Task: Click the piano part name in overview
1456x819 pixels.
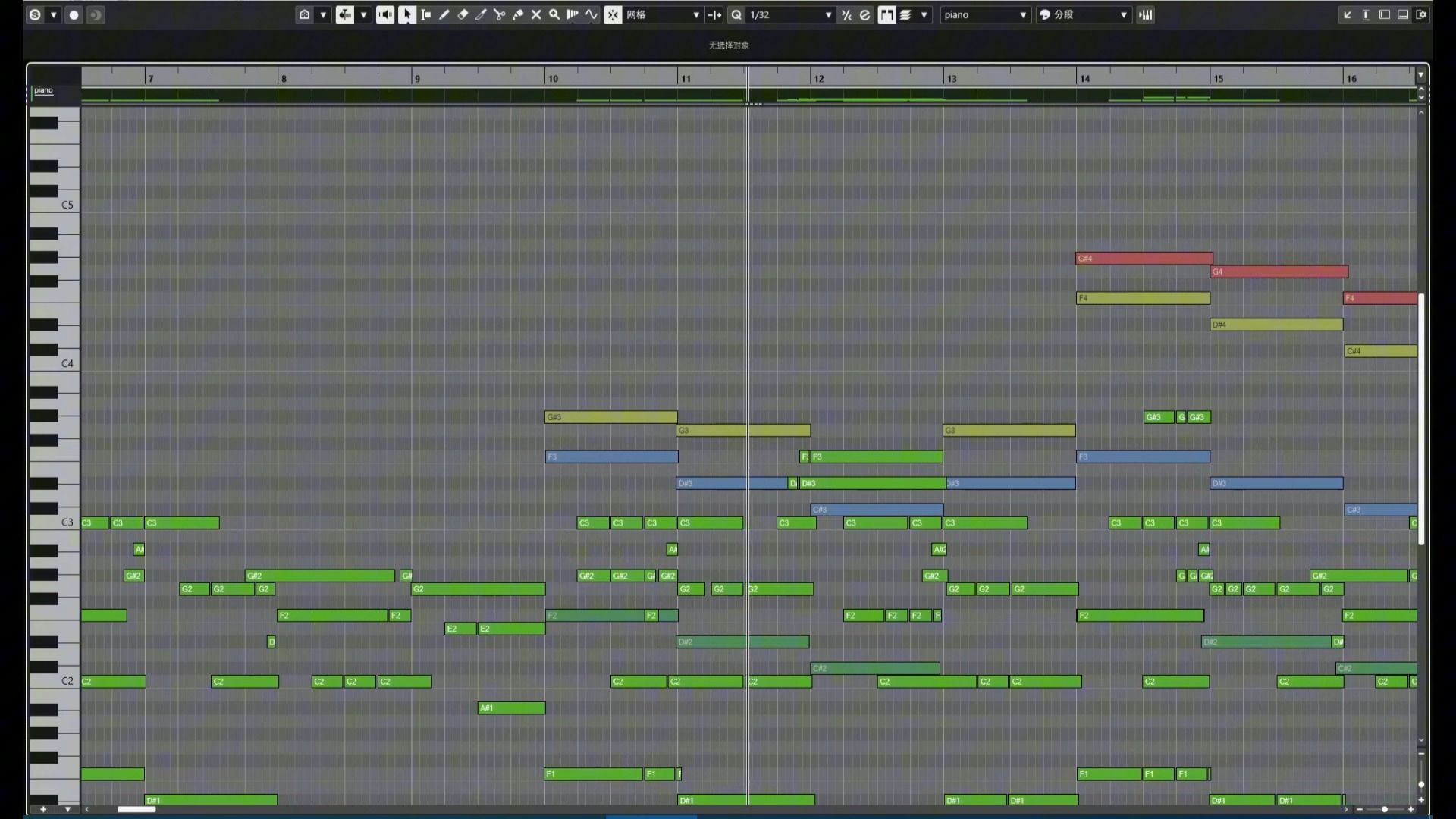Action: pyautogui.click(x=44, y=90)
